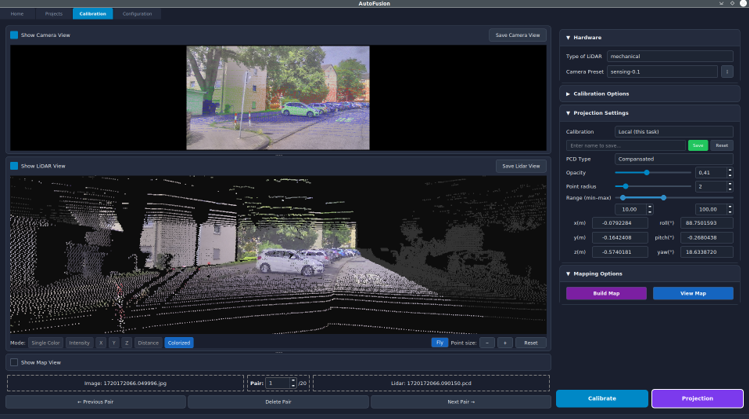Advance to Next Pair arrow button
This screenshot has width=749, height=419.
point(460,401)
